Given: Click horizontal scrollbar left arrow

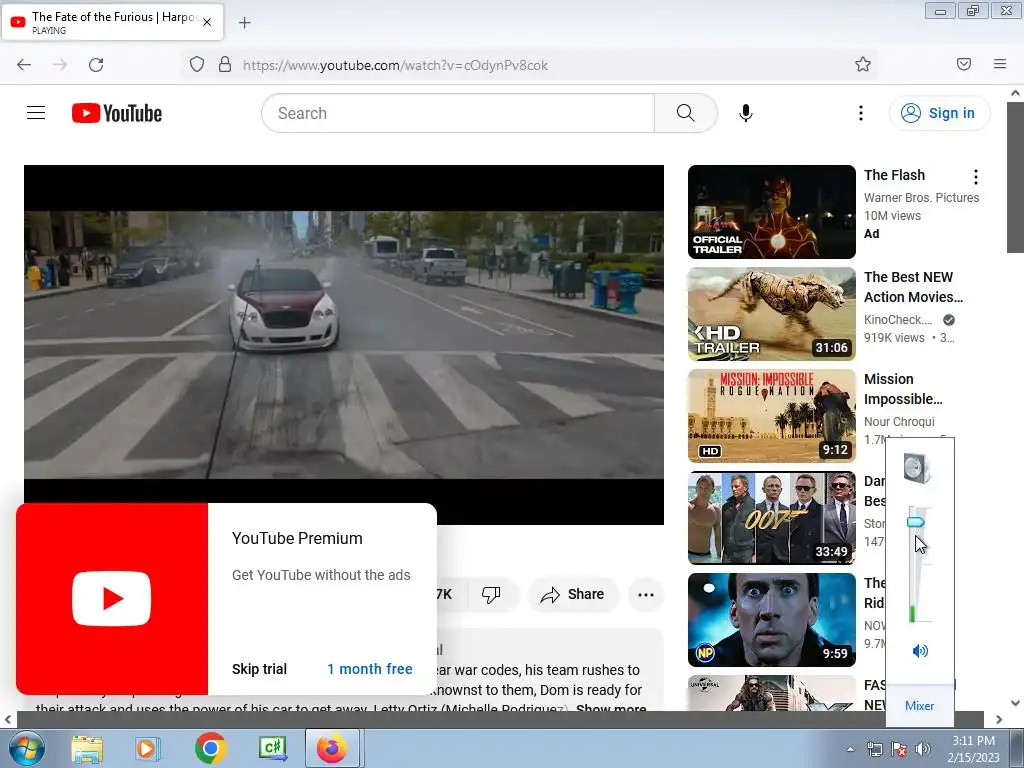Looking at the screenshot, I should [8, 720].
